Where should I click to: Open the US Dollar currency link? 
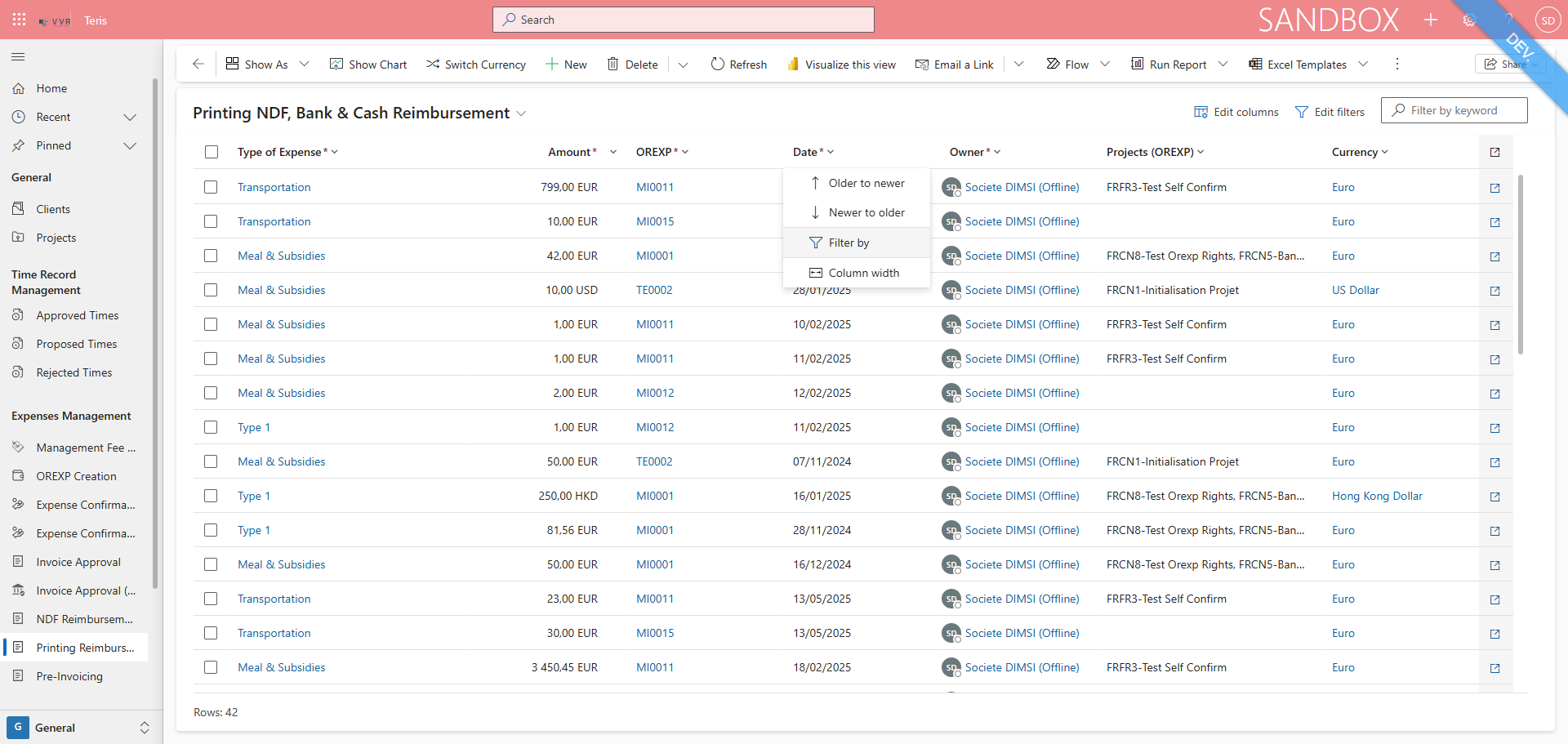click(1355, 290)
